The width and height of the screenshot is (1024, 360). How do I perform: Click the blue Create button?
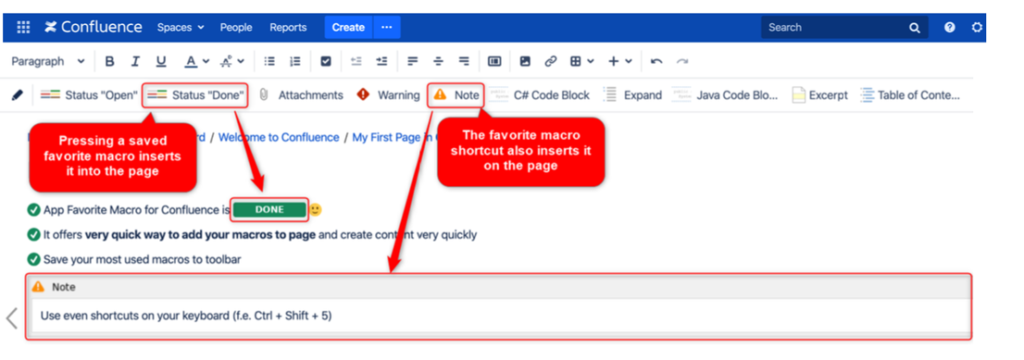tap(348, 27)
